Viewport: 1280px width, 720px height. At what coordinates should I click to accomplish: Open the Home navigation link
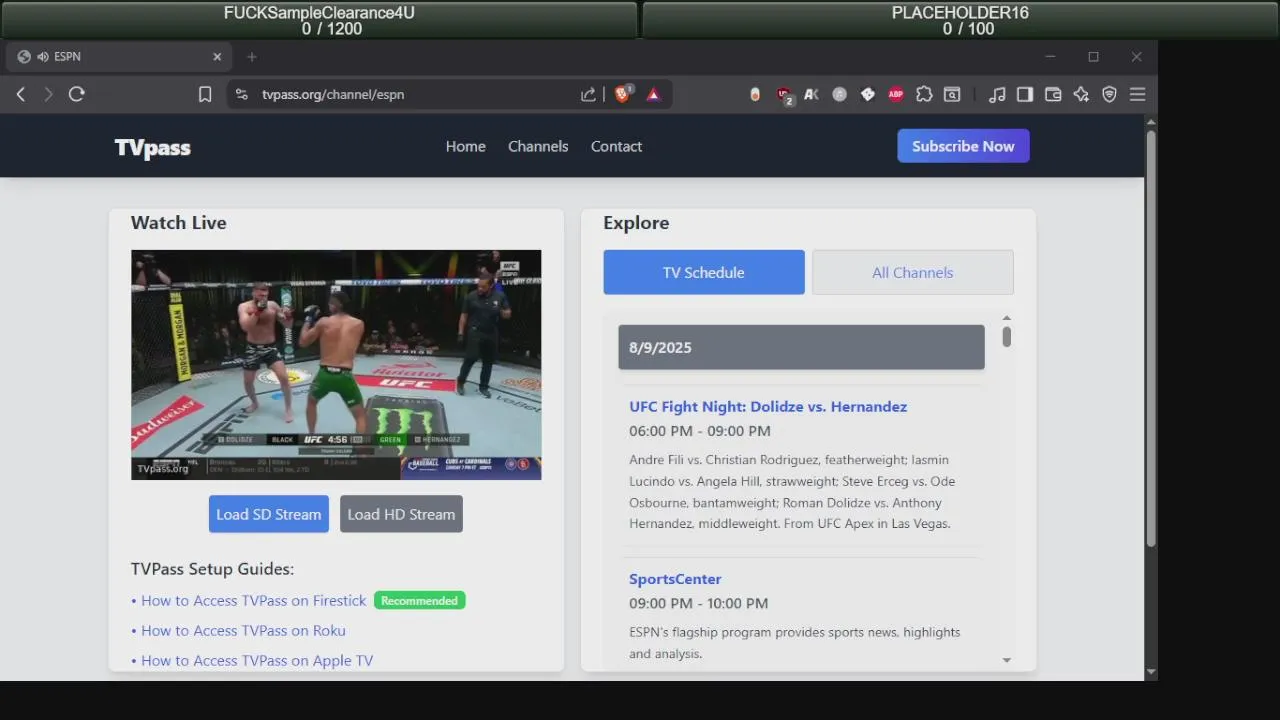[x=465, y=146]
